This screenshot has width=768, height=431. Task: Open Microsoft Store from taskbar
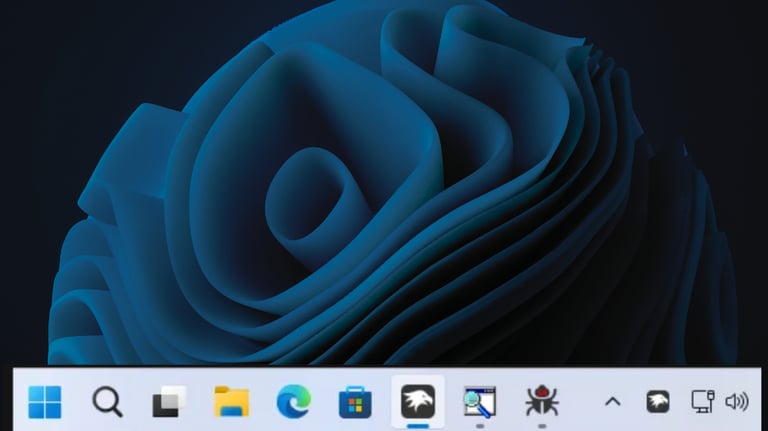(355, 402)
